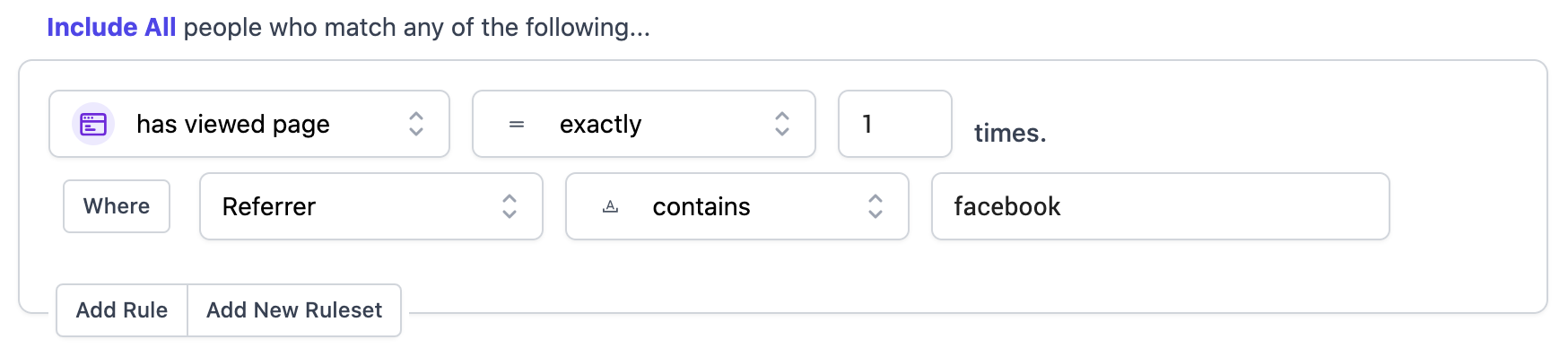The height and width of the screenshot is (348, 1568).
Task: Focus the times count field showing 1
Action: click(x=895, y=124)
